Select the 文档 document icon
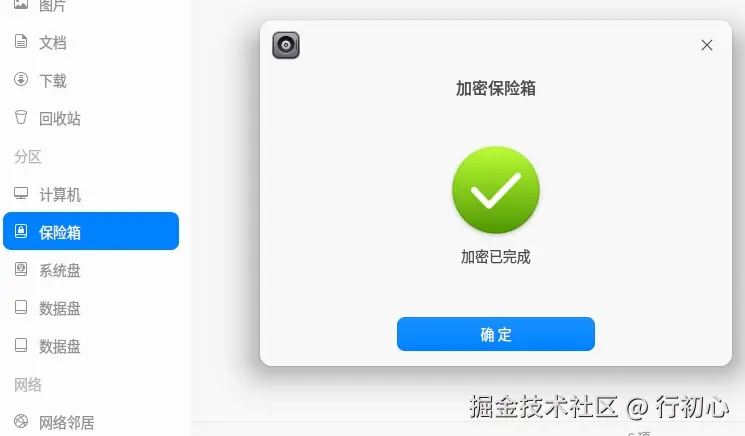The image size is (745, 436). click(x=21, y=42)
